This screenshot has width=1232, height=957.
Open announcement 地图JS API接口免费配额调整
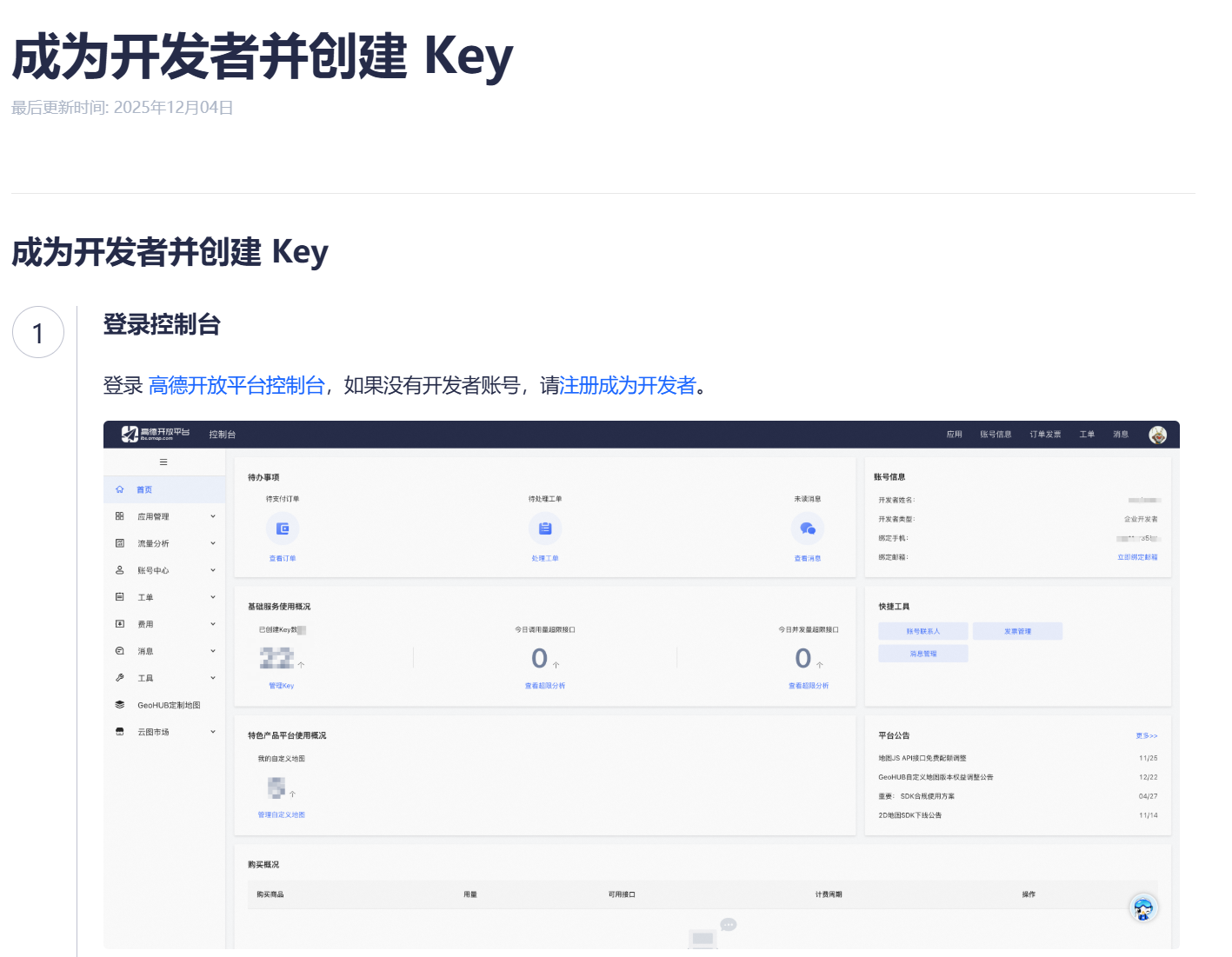click(922, 758)
